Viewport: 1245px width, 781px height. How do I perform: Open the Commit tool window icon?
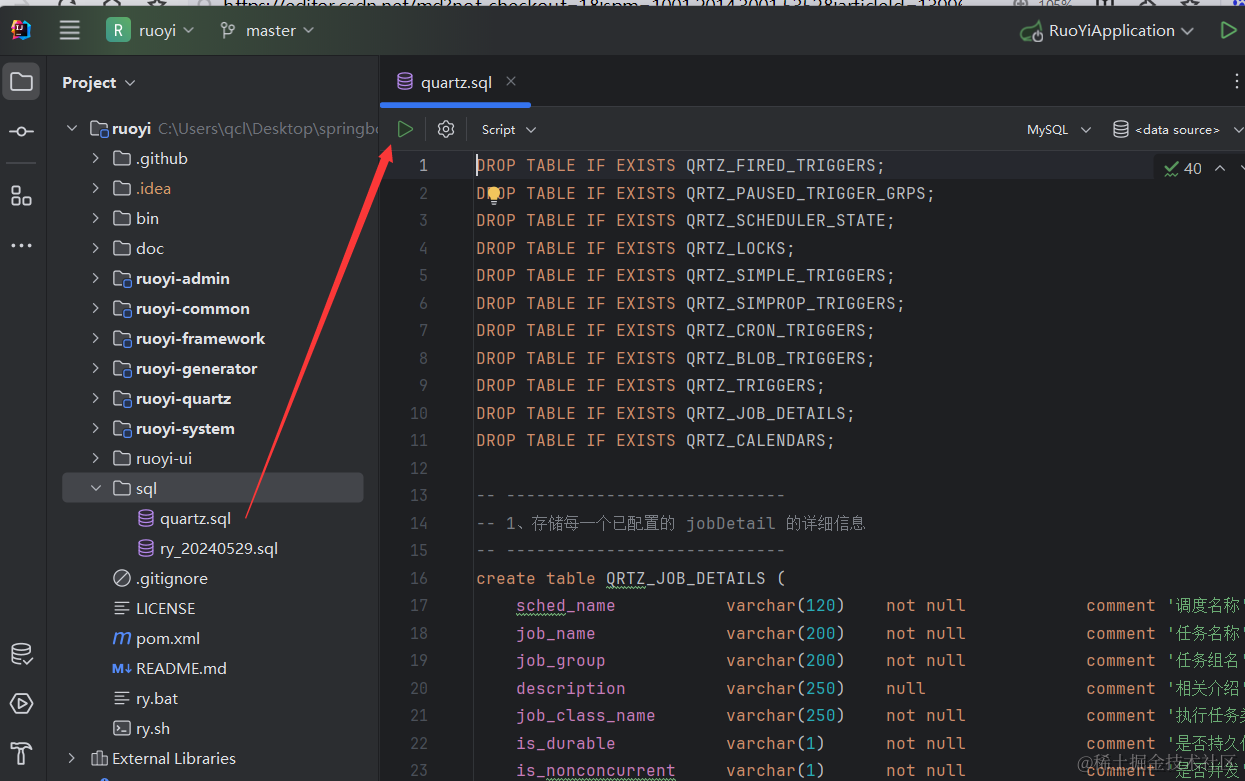pyautogui.click(x=21, y=132)
